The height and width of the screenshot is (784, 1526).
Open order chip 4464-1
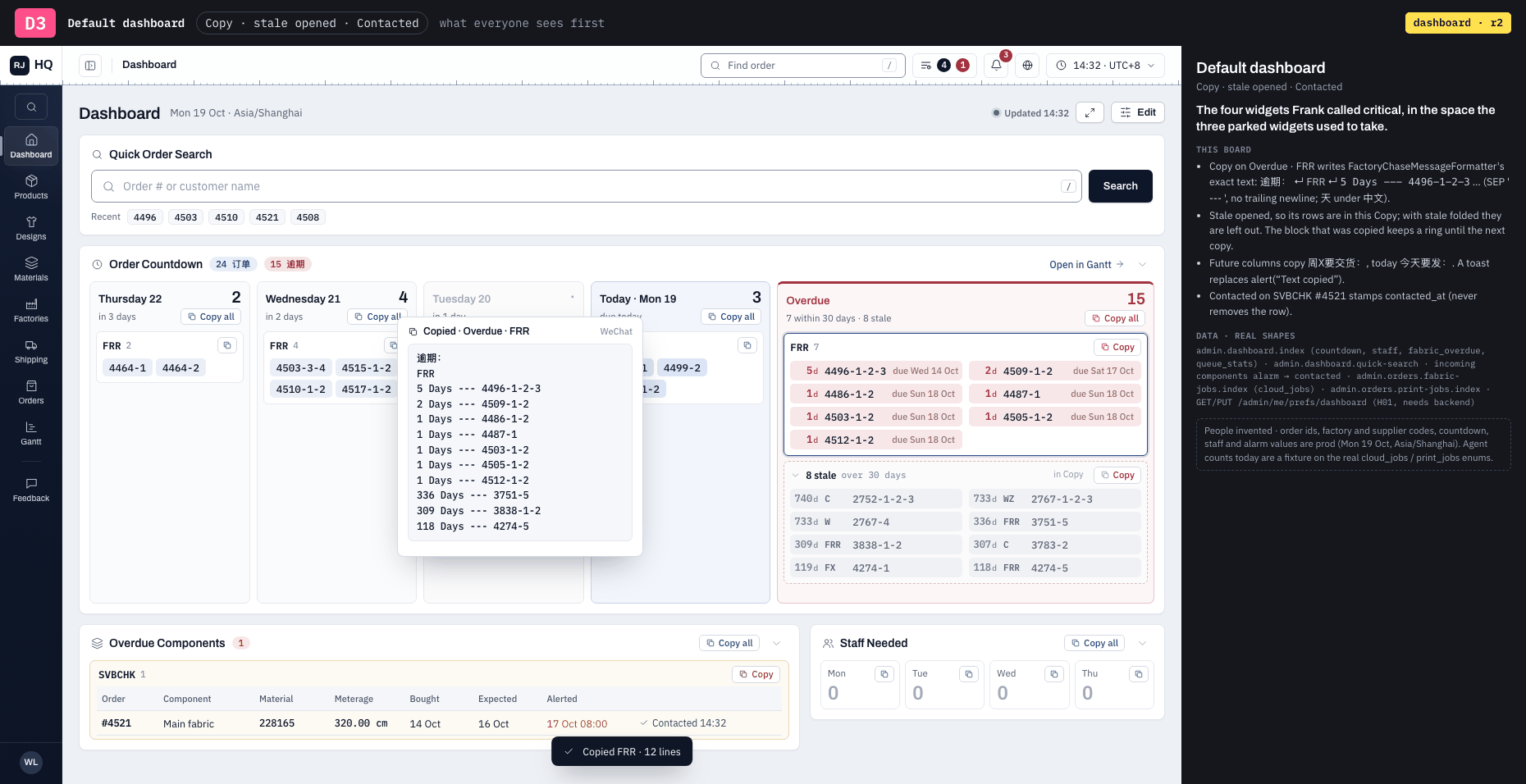point(127,368)
